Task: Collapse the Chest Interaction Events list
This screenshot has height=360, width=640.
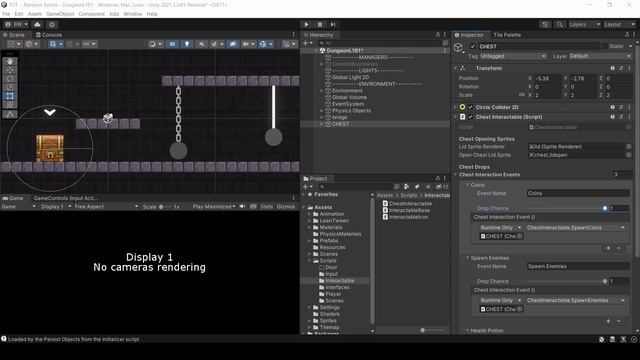Action: coord(456,175)
